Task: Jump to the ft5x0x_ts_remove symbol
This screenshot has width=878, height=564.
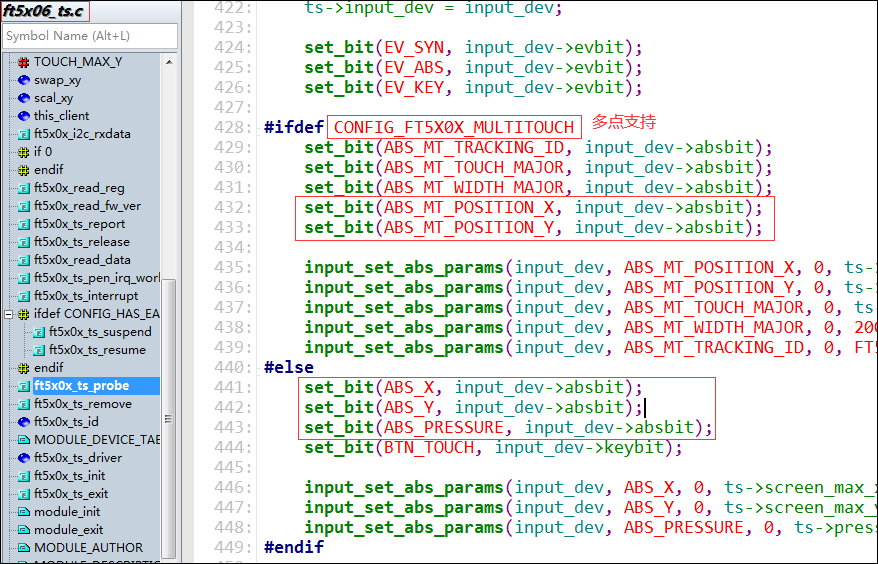Action: point(83,404)
